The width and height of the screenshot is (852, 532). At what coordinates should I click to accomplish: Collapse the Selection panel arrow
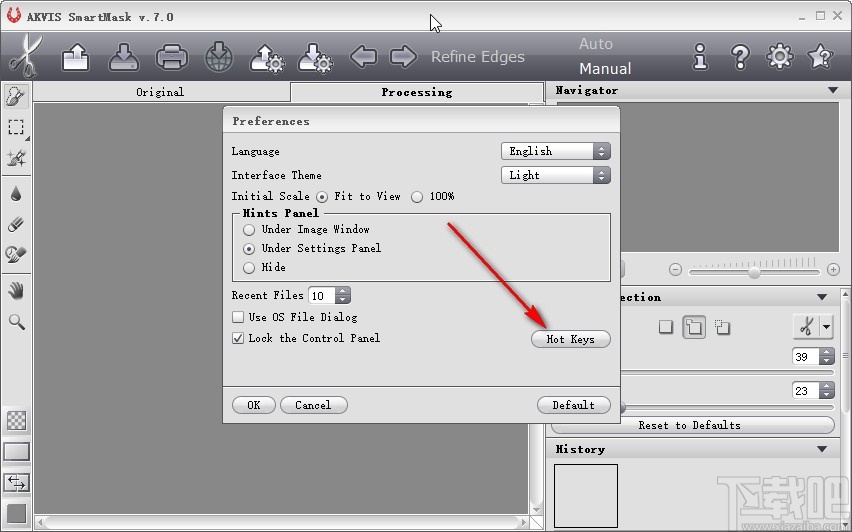(x=822, y=297)
